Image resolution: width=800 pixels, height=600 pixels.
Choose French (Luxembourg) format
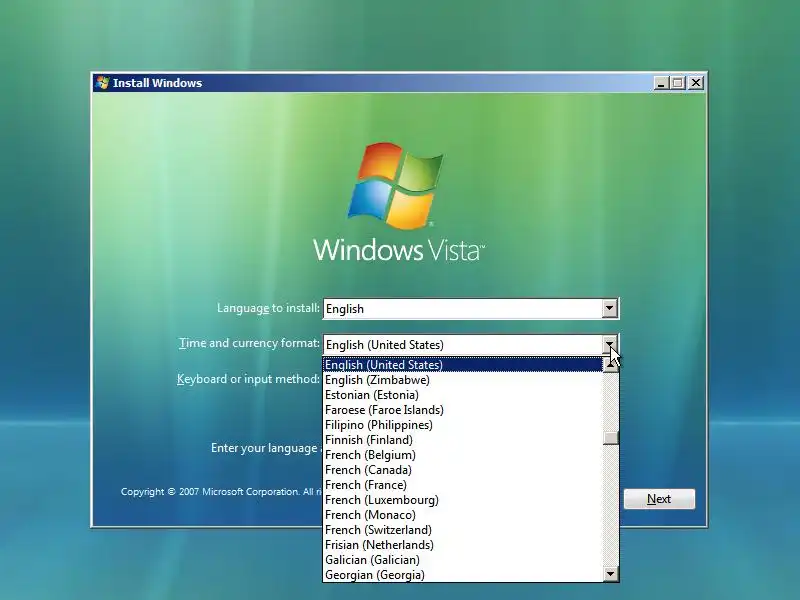tap(463, 500)
